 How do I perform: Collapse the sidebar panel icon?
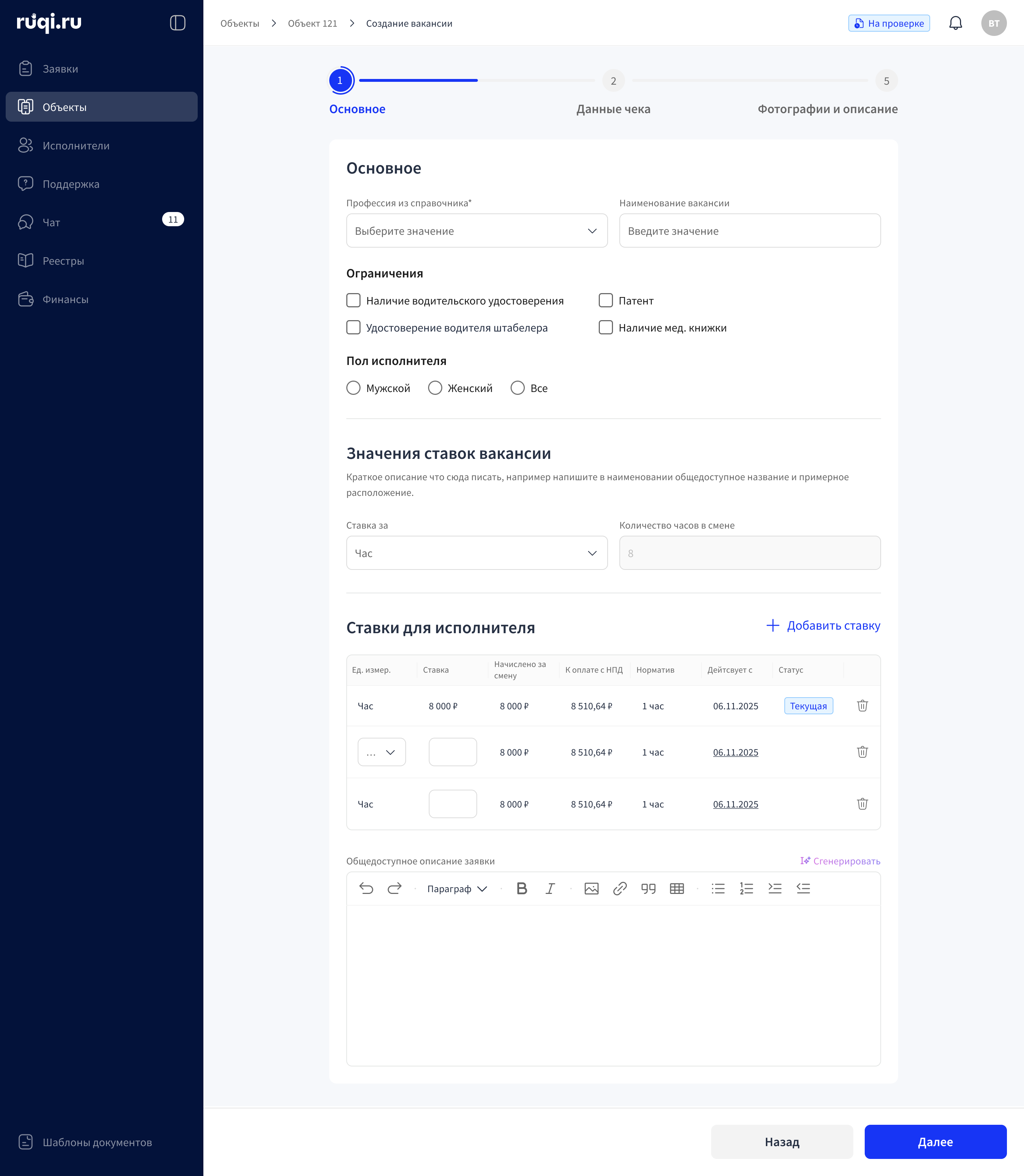point(178,23)
